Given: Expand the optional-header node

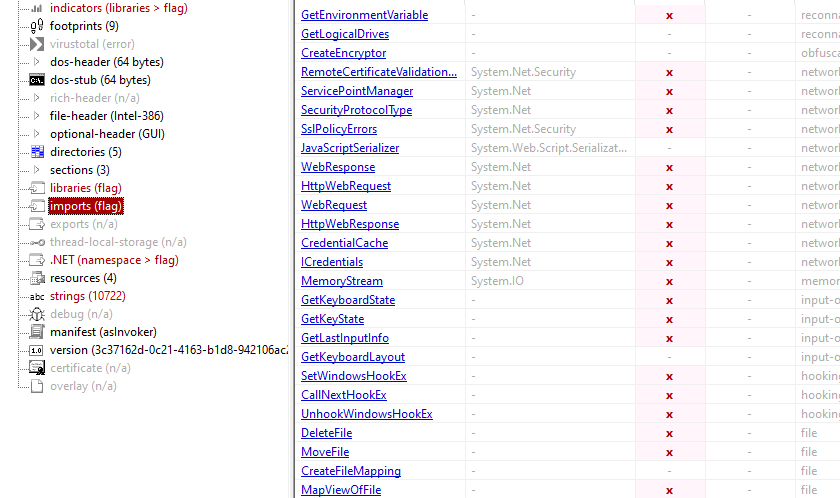Looking at the screenshot, I should pos(36,134).
